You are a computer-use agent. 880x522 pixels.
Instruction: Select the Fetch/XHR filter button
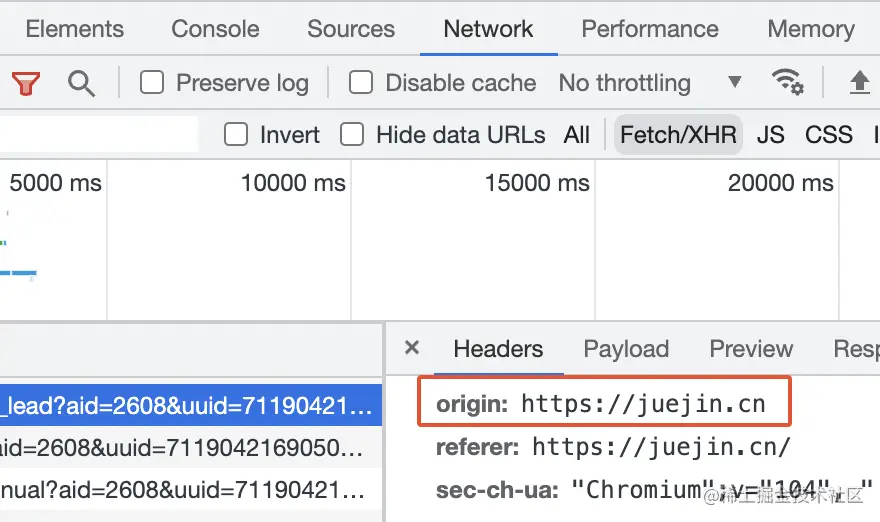click(x=678, y=135)
